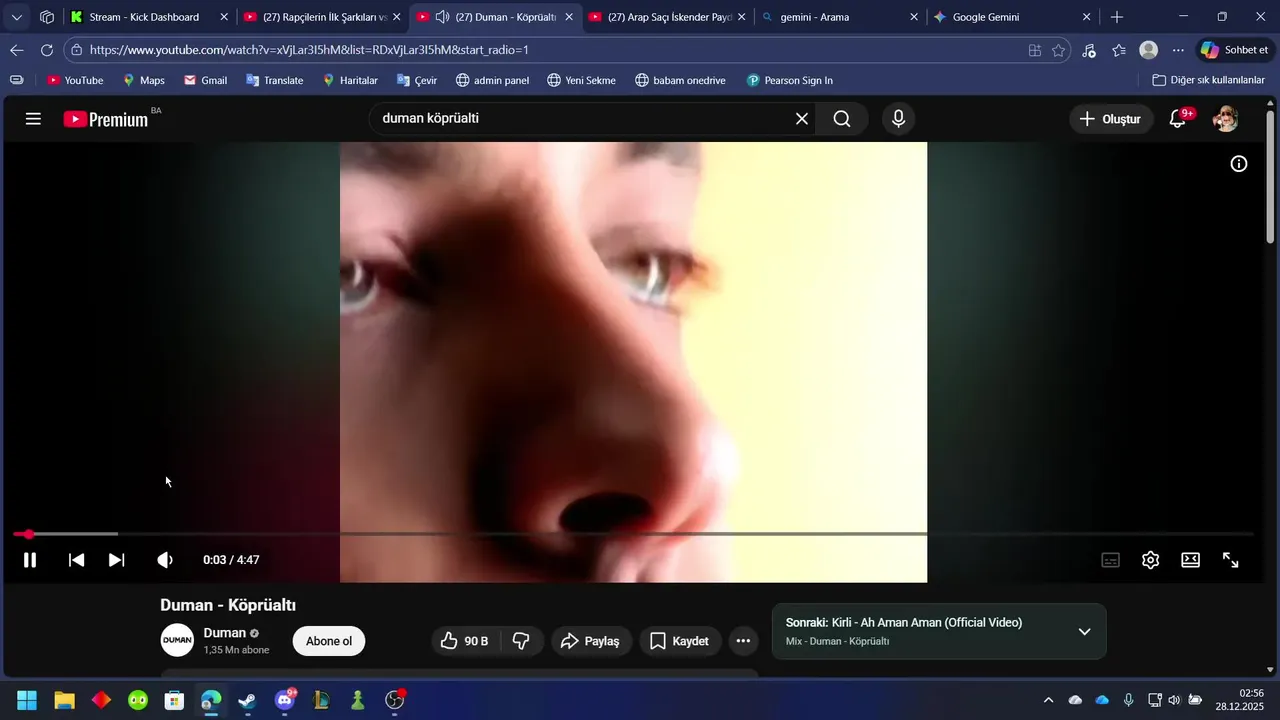Toggle subtitles/closed captions in the player
Image resolution: width=1280 pixels, height=720 pixels.
pyautogui.click(x=1110, y=560)
